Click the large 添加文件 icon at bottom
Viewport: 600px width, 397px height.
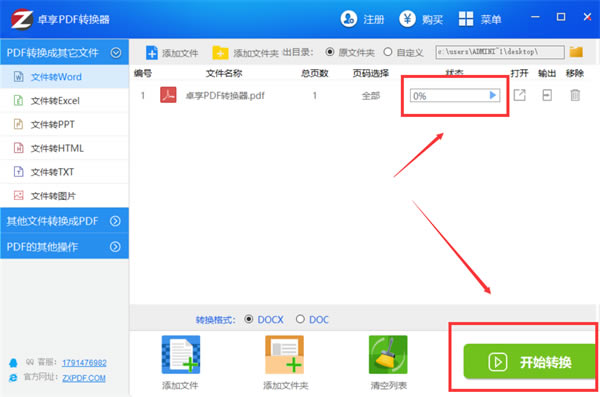[x=181, y=355]
